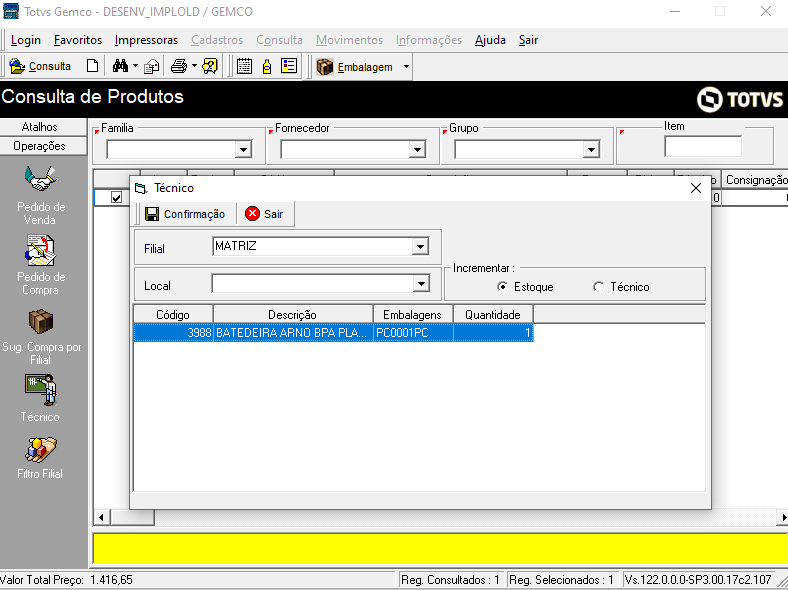Close the Técnico dialog with X

click(x=696, y=188)
